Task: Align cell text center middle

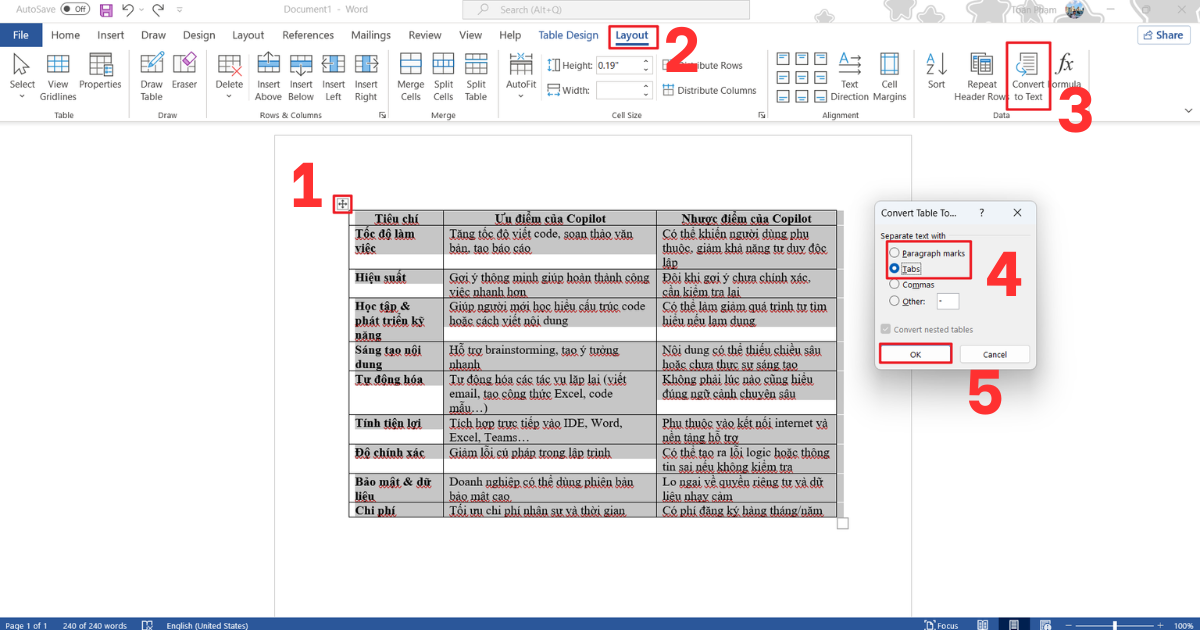Action: pos(802,76)
